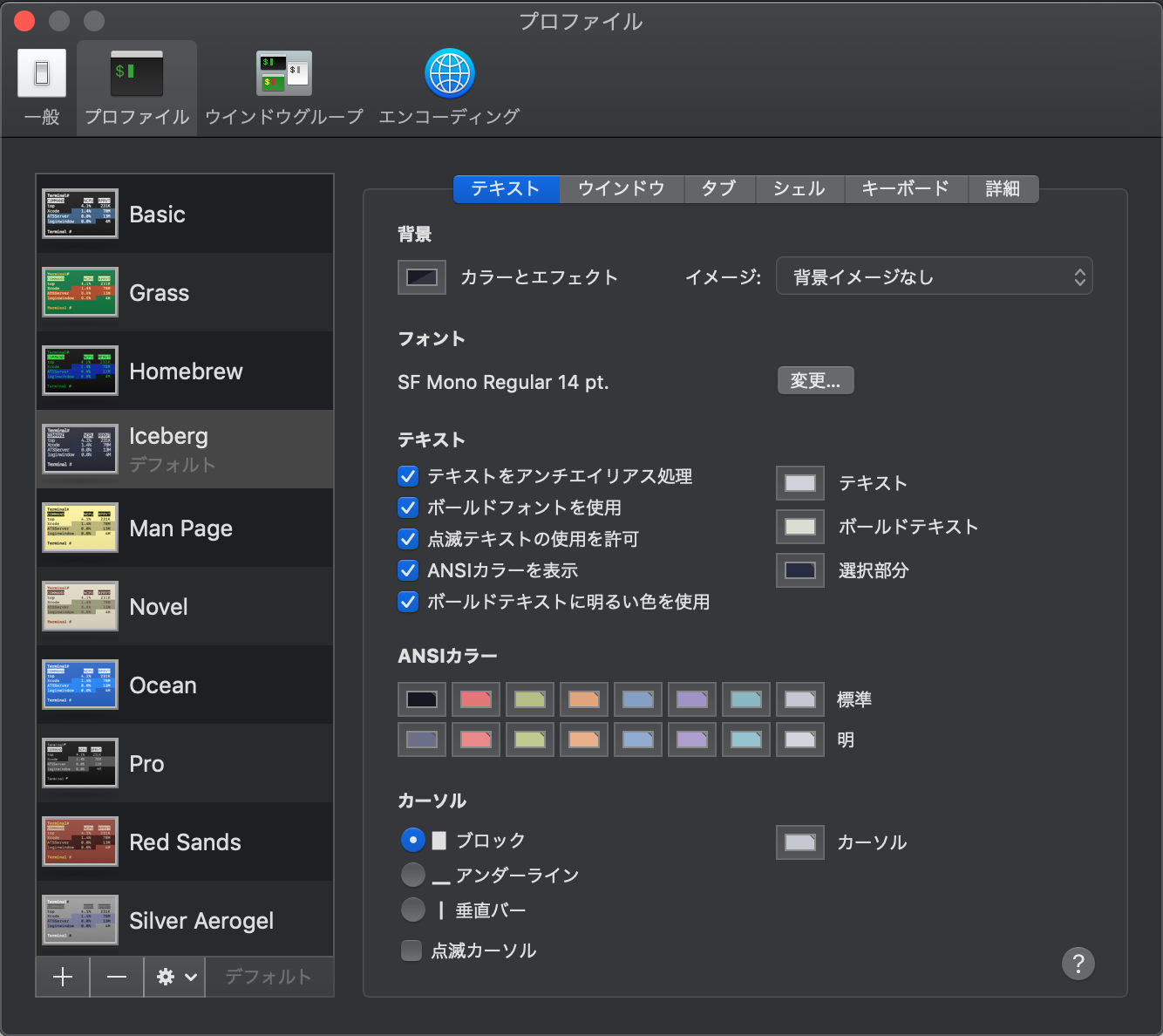Select the Red Sands profile
Image resolution: width=1163 pixels, height=1036 pixels.
pos(185,842)
